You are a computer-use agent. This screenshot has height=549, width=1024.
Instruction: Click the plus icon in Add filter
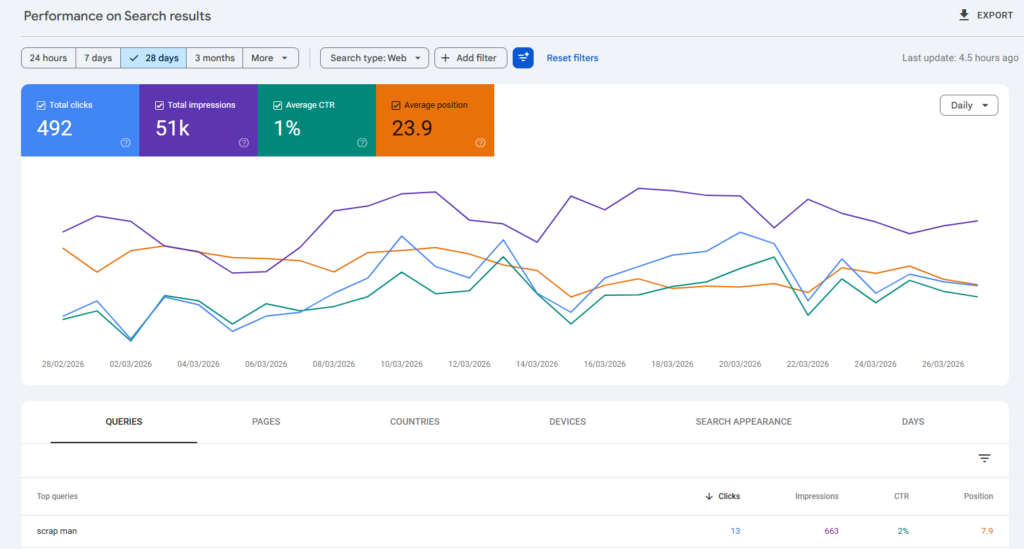[446, 58]
